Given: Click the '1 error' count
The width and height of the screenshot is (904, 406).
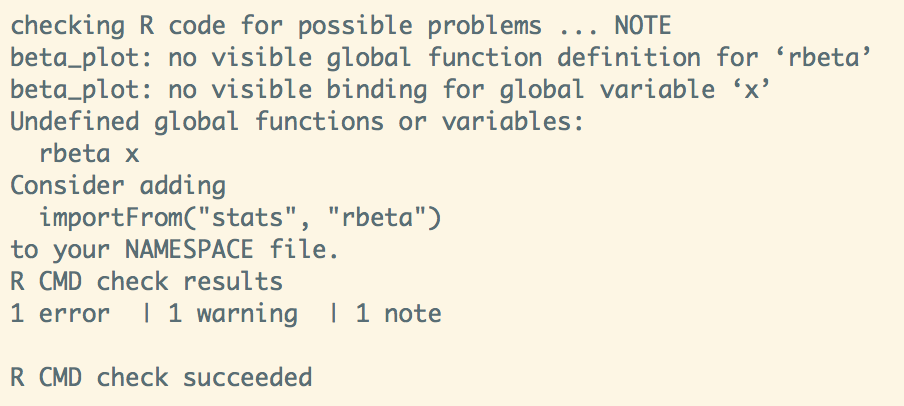Looking at the screenshot, I should [x=60, y=314].
